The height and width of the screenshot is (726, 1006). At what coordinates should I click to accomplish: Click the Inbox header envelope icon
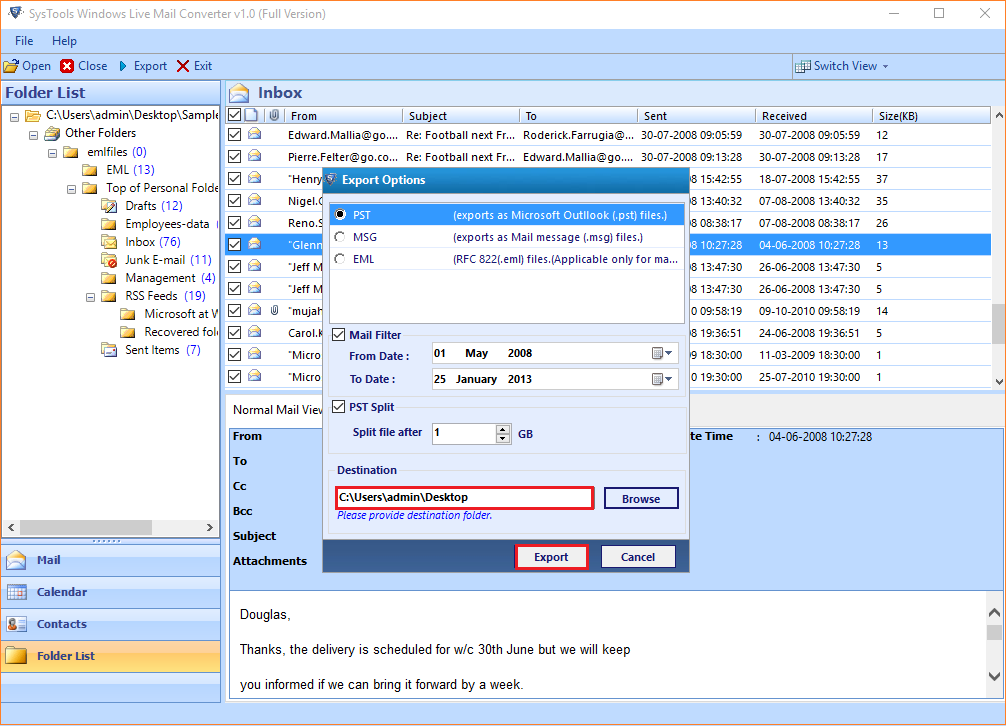(239, 93)
